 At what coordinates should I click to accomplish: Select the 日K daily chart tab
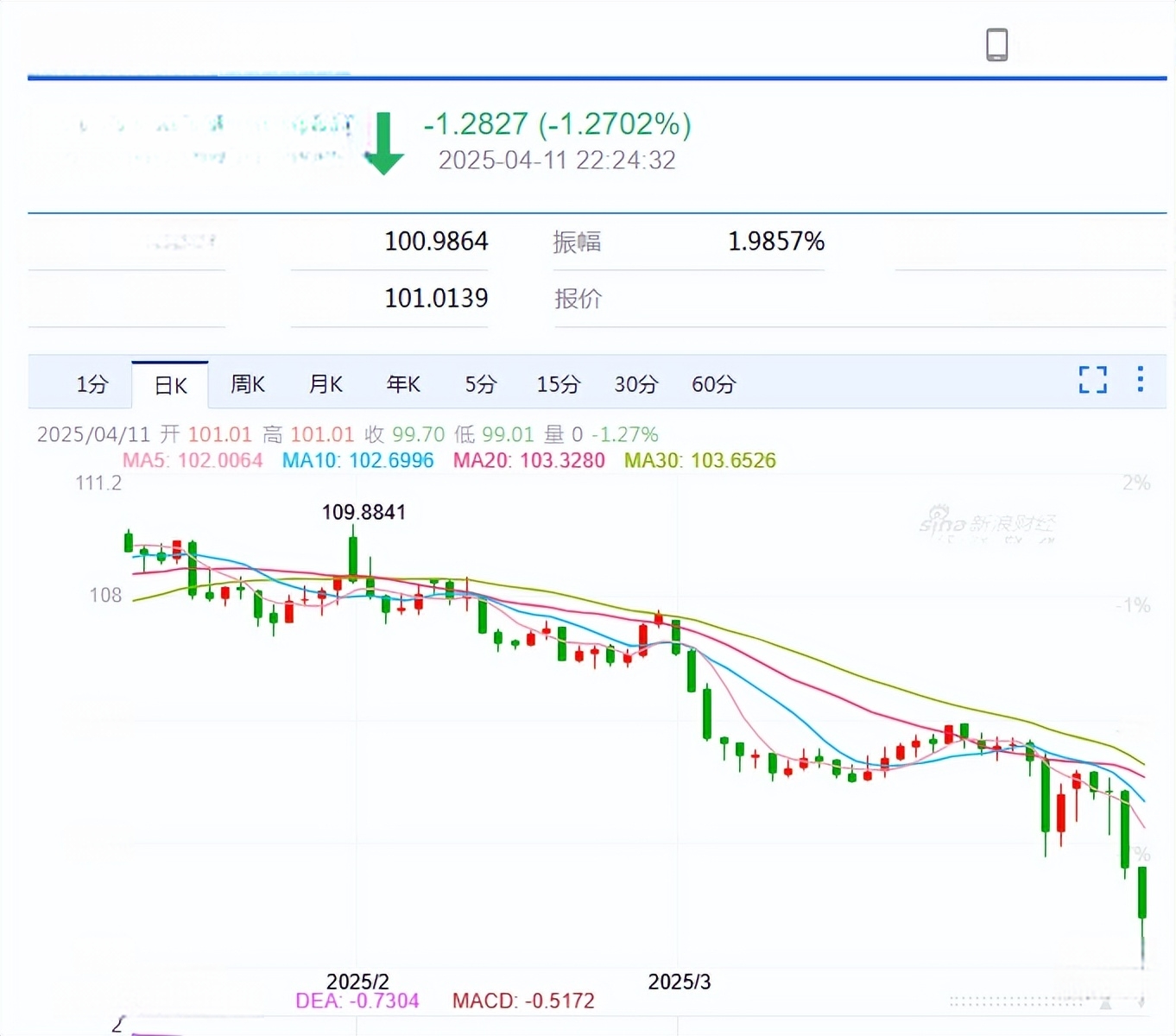pyautogui.click(x=170, y=385)
